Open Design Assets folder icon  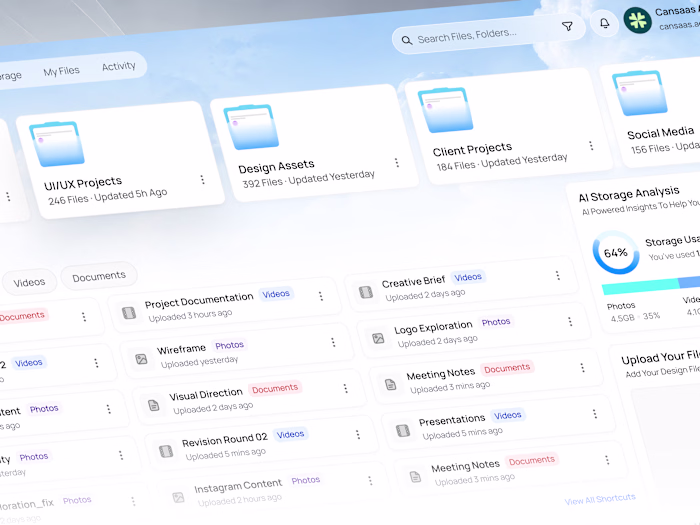[251, 127]
